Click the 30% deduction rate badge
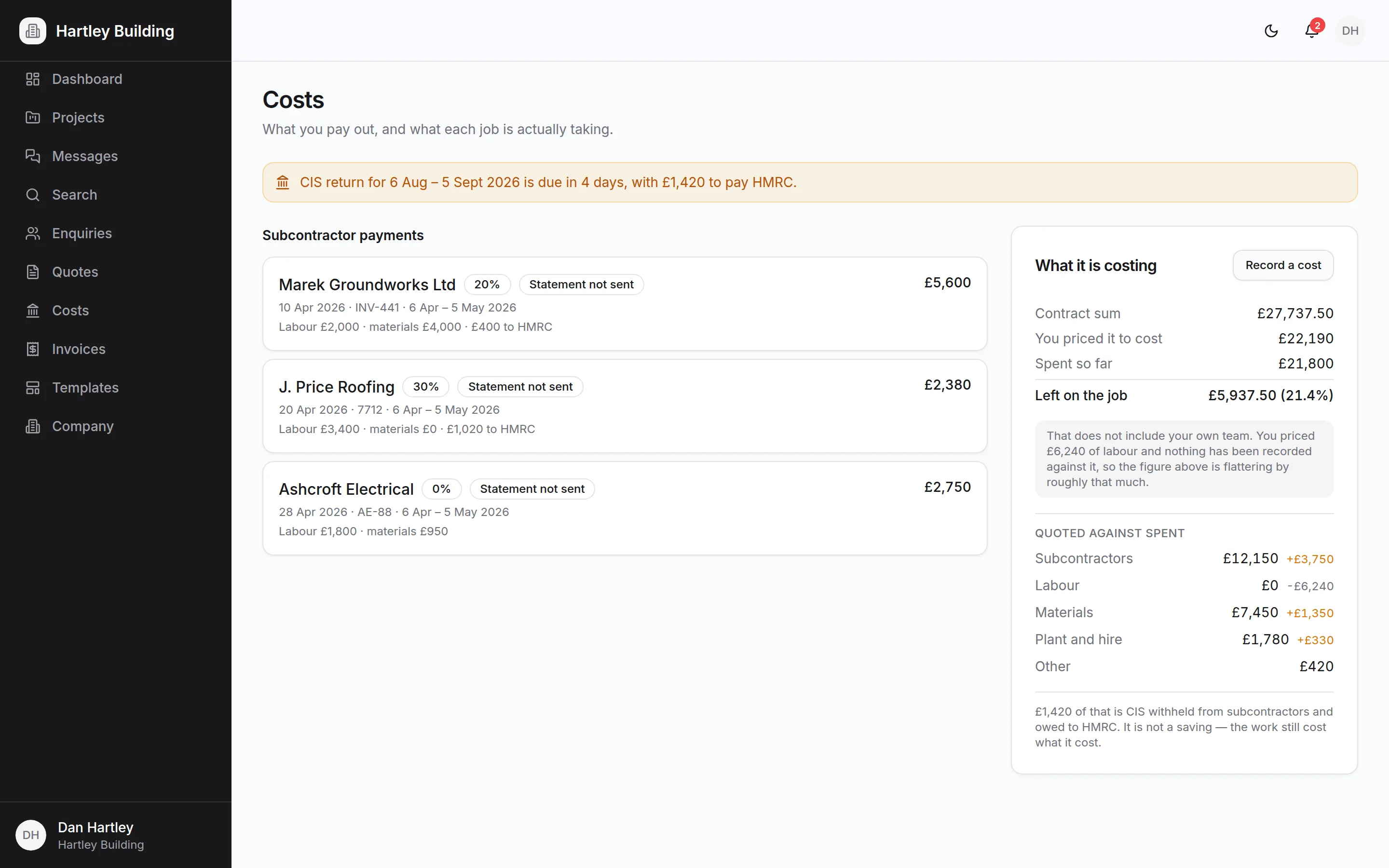1389x868 pixels. coord(426,386)
